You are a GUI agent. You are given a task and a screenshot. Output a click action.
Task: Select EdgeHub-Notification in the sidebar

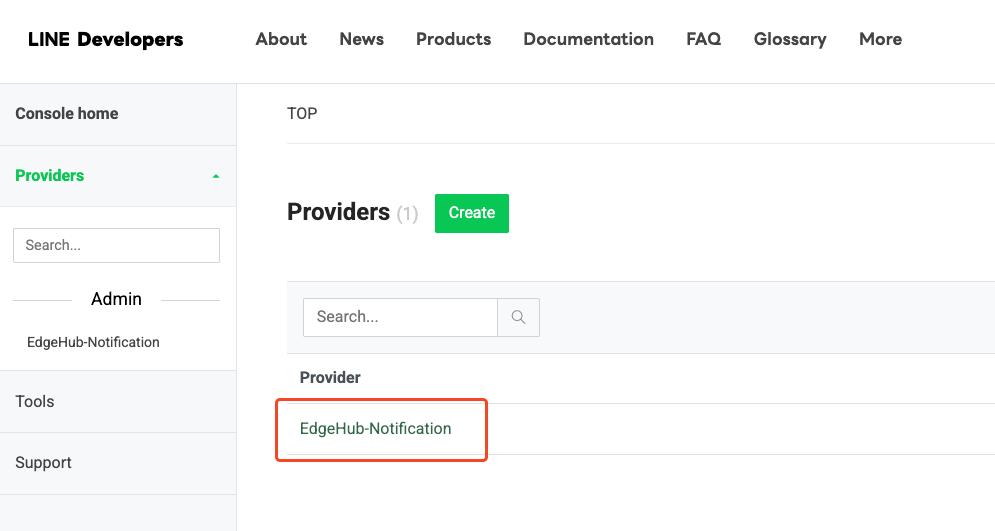coord(93,343)
